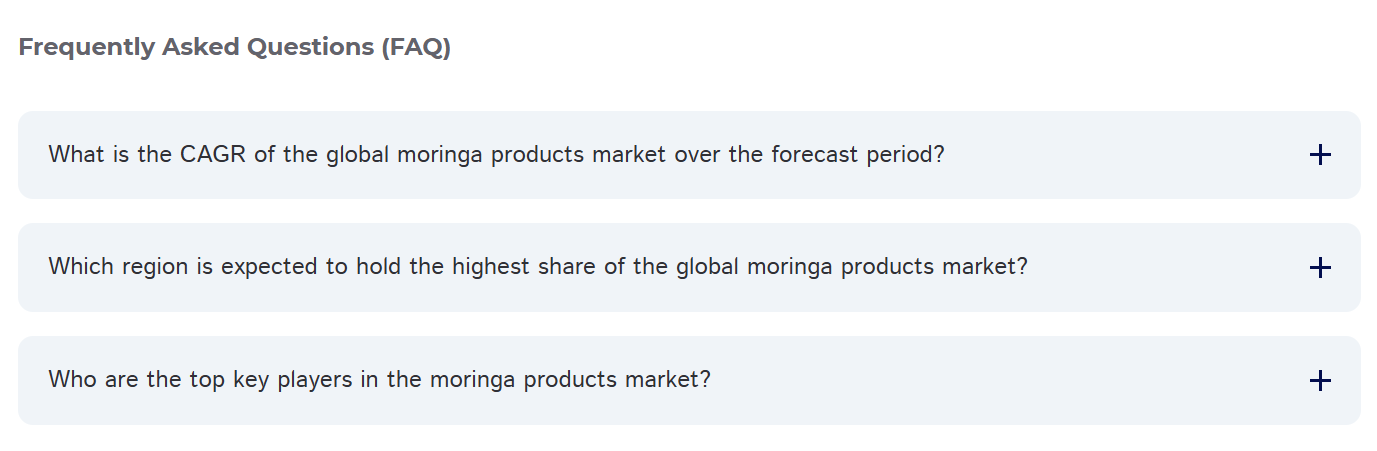Open the third FAQ accordion row
1377x451 pixels.
coord(688,380)
